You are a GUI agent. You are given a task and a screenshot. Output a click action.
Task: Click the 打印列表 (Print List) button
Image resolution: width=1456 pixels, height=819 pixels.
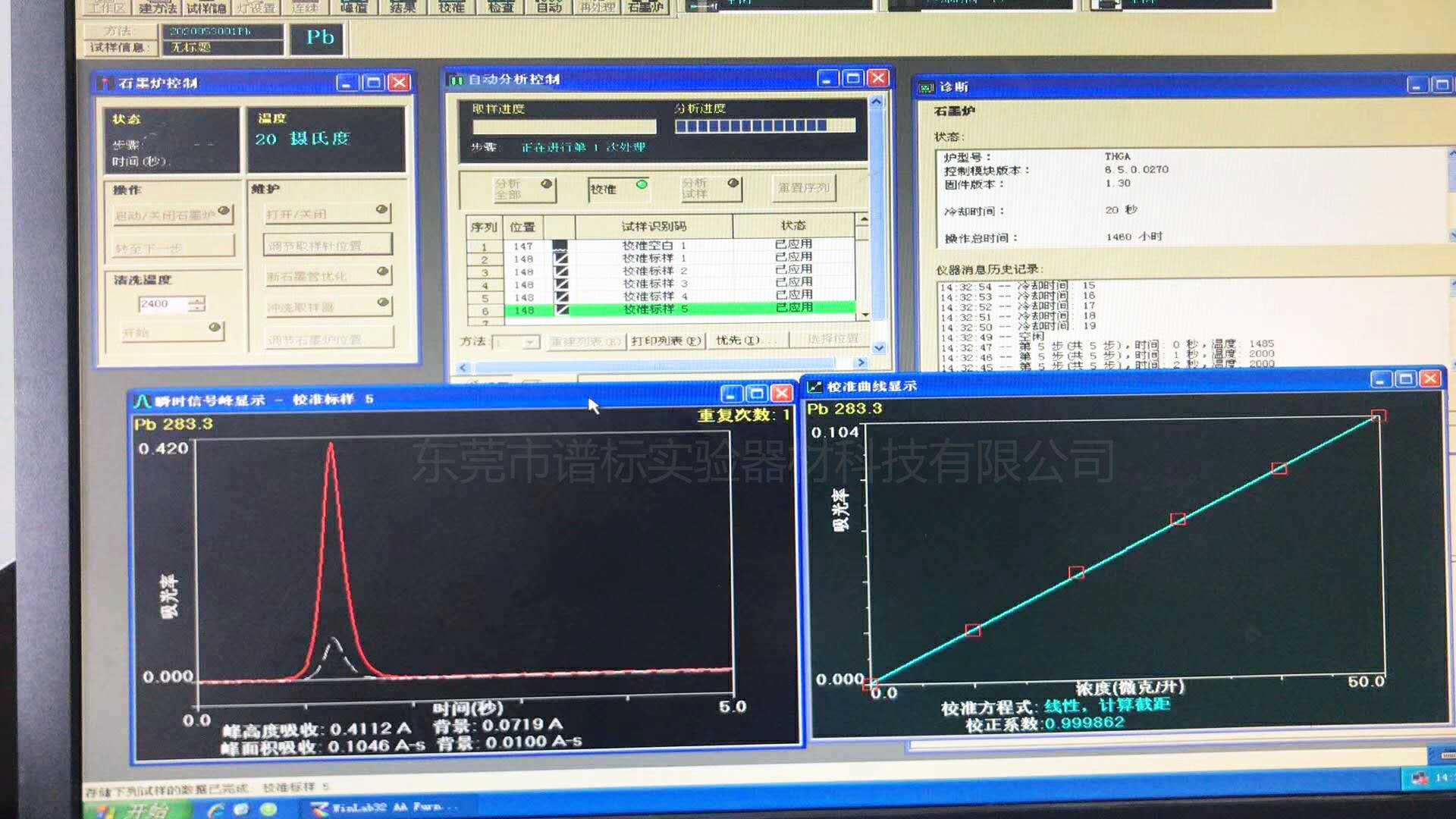pos(666,341)
